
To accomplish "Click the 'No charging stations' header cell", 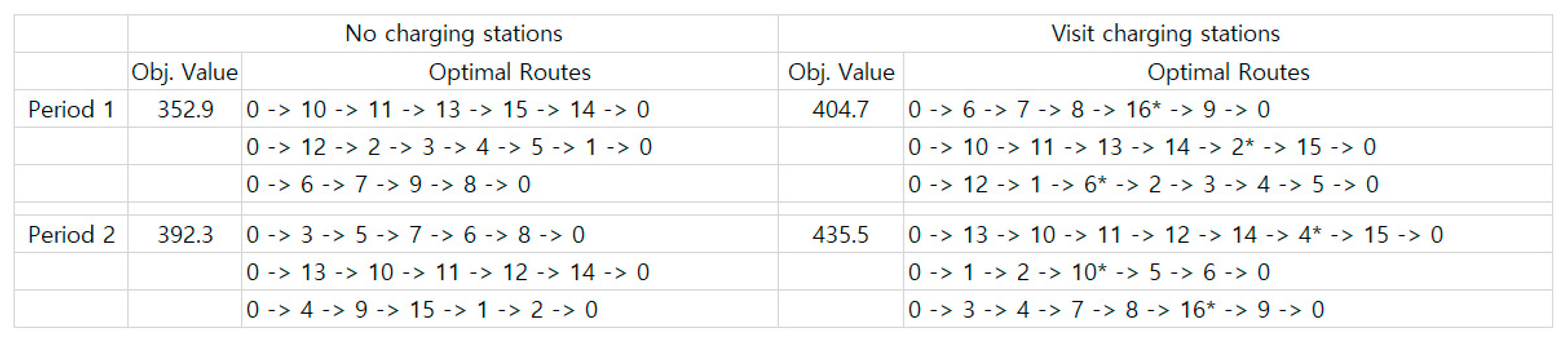I will [453, 33].
